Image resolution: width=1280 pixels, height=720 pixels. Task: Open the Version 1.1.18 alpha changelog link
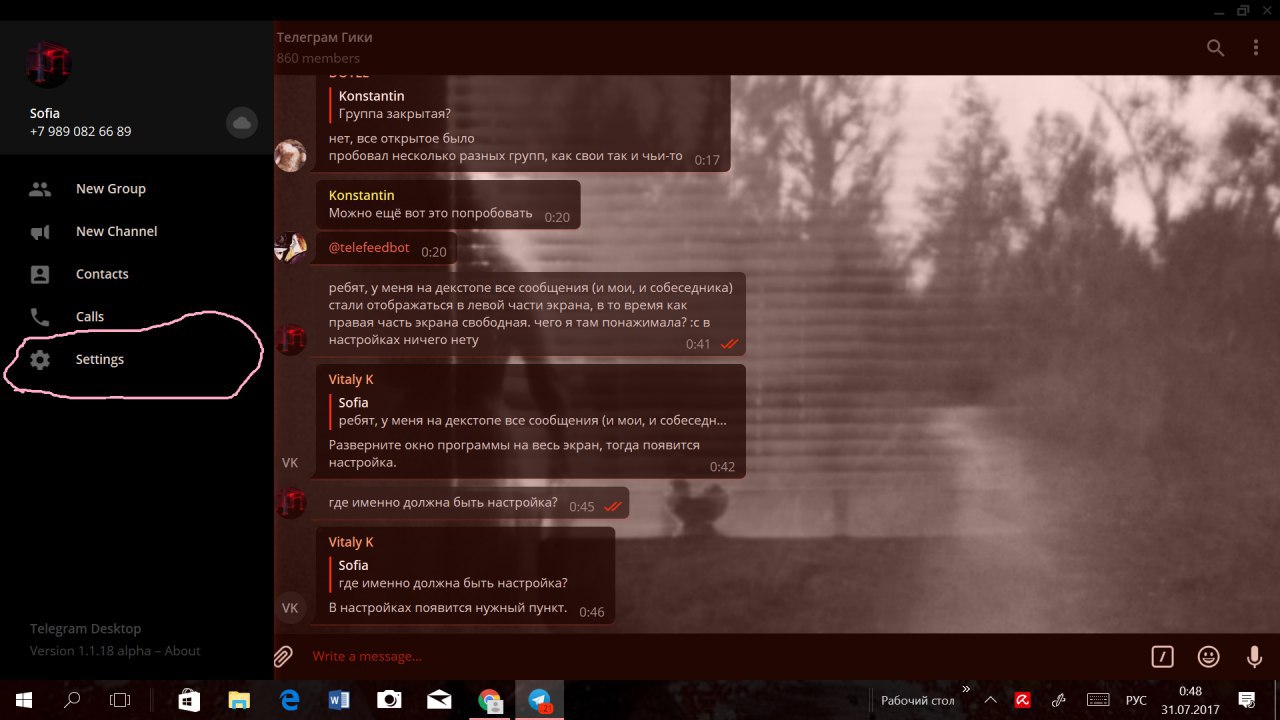(x=90, y=651)
